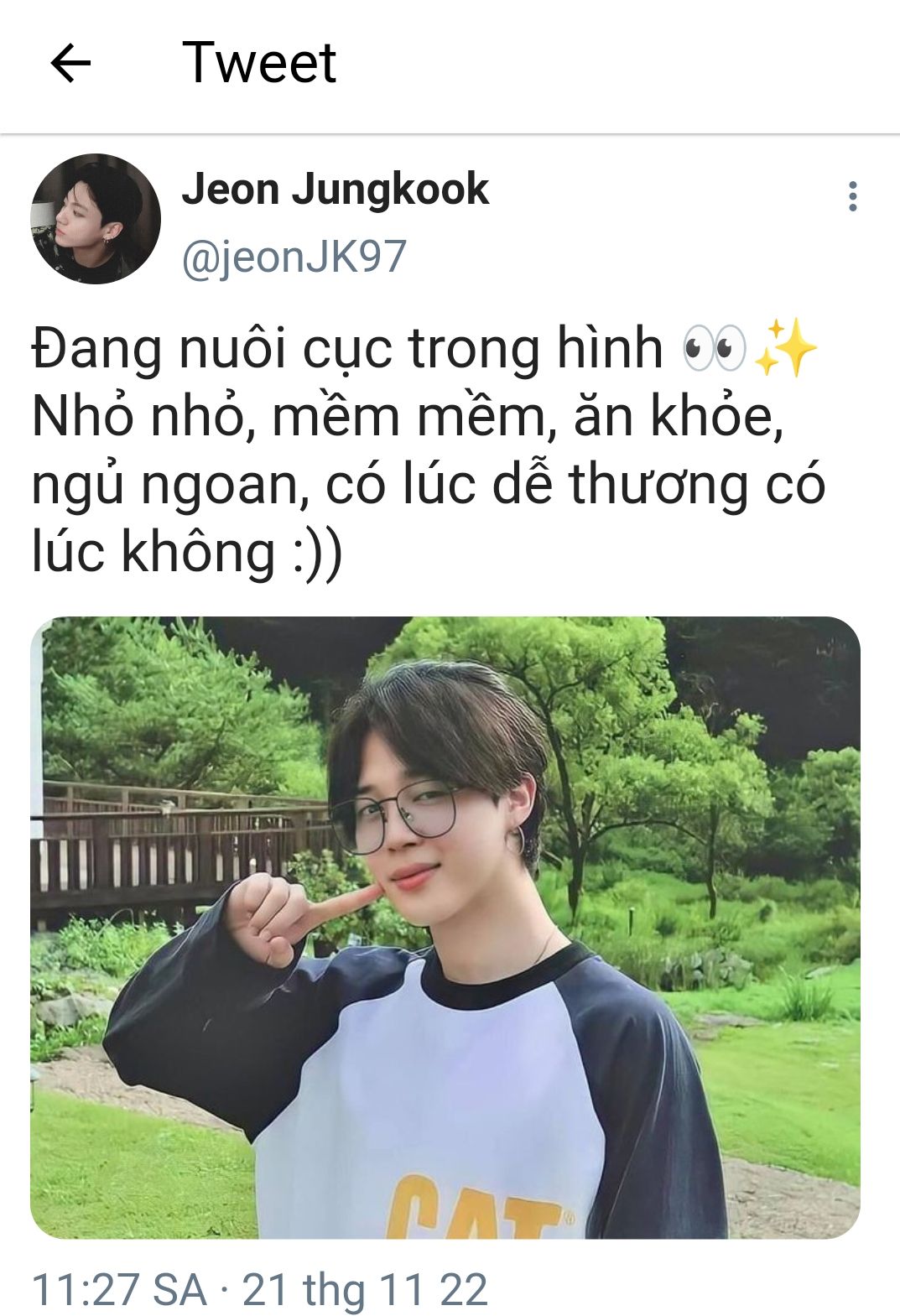Tap the 11:27 SA timestamp

119,1289
